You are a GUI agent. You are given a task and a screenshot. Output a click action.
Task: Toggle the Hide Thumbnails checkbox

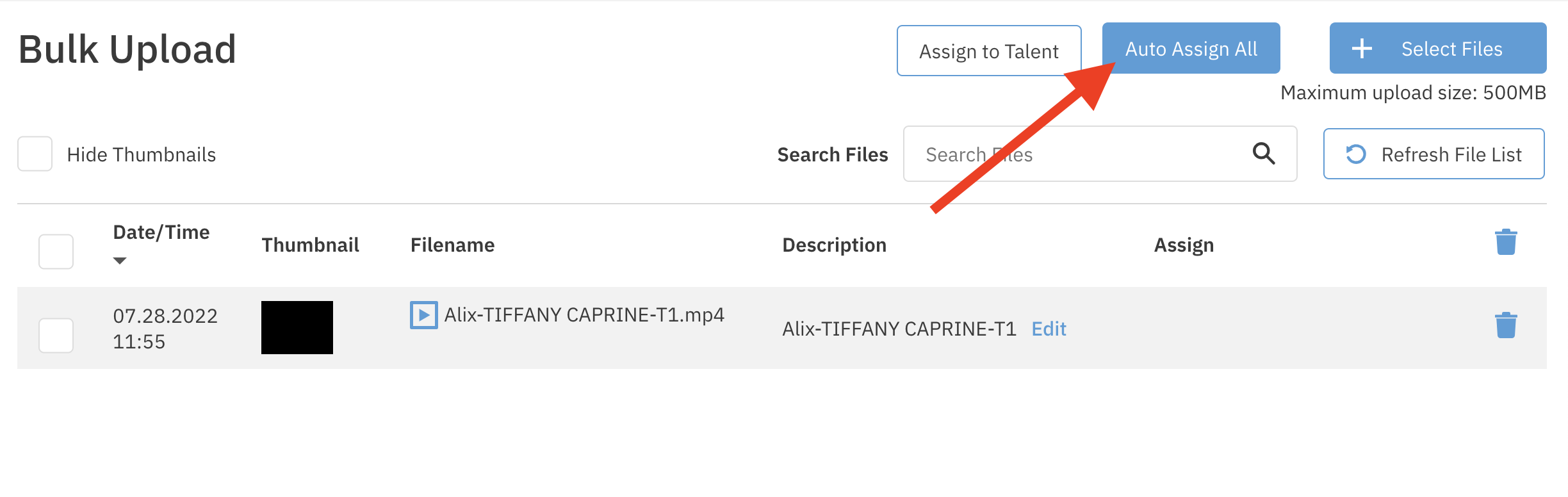[35, 154]
